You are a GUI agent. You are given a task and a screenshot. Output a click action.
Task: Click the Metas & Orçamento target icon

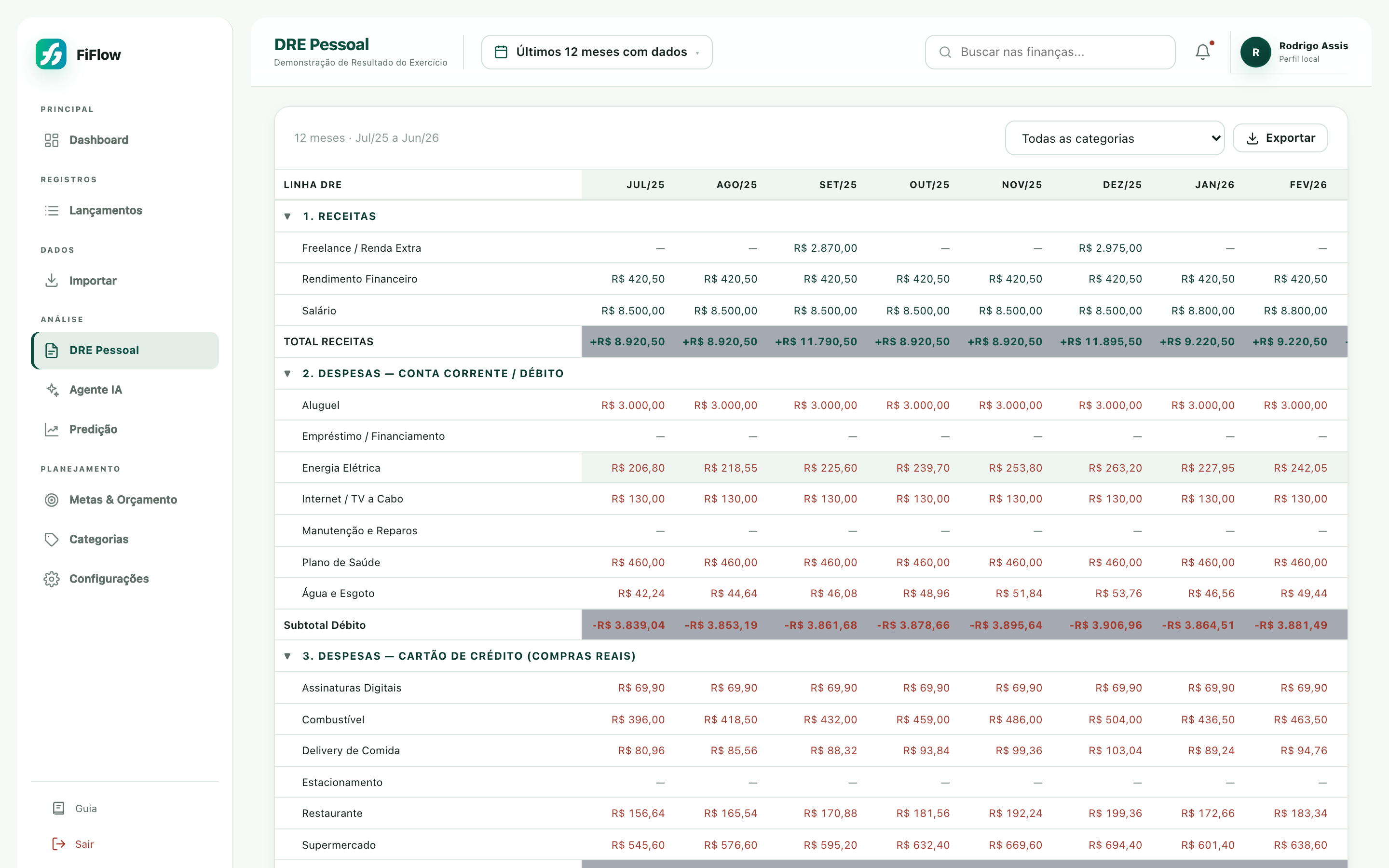[52, 500]
